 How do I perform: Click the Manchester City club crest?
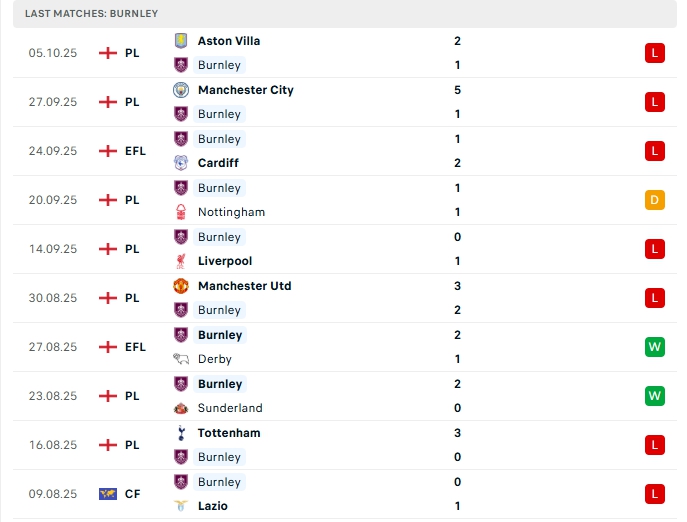[181, 90]
